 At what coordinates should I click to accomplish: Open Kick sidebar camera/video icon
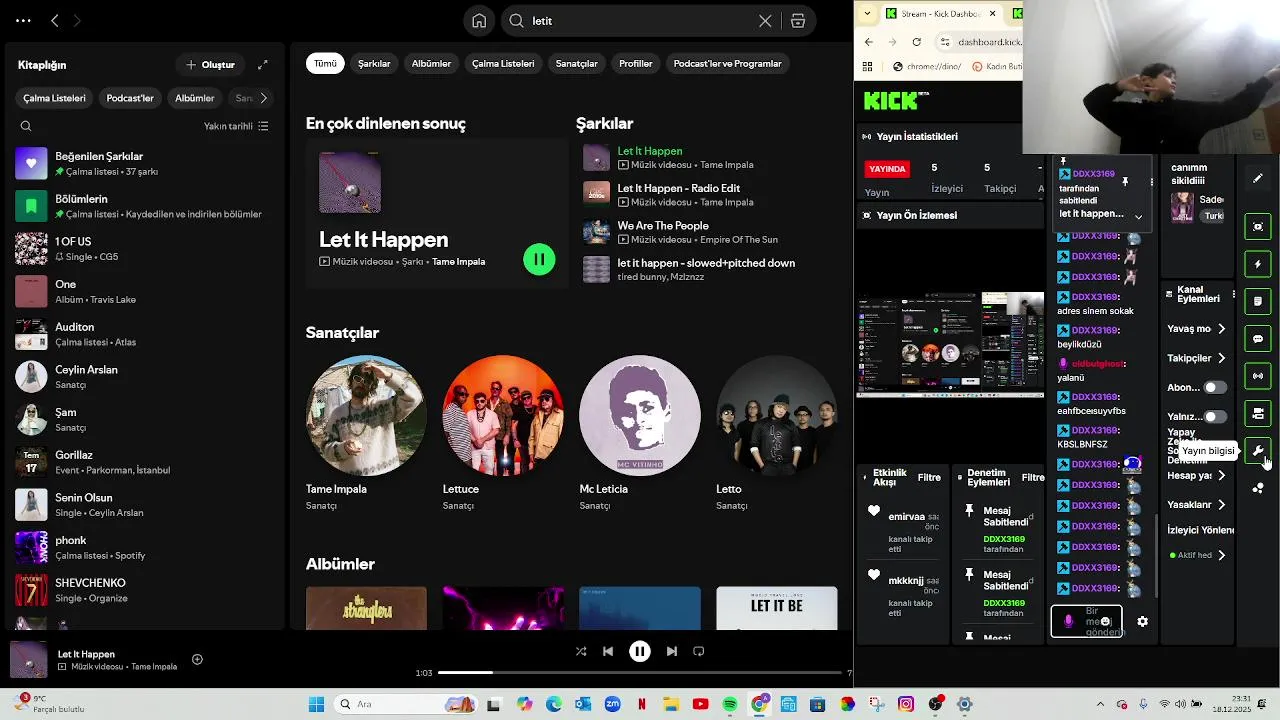1258,413
